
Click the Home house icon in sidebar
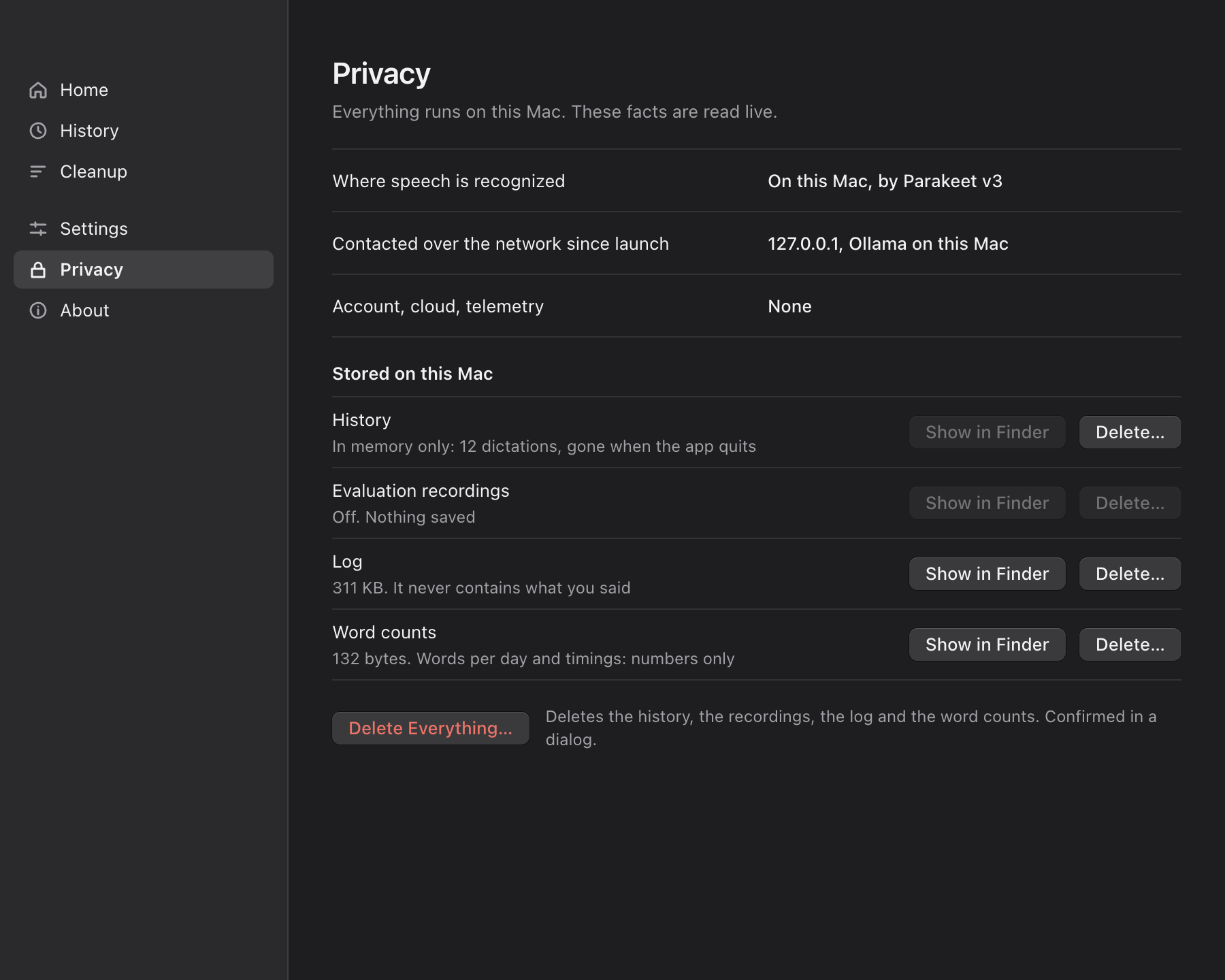pos(38,90)
